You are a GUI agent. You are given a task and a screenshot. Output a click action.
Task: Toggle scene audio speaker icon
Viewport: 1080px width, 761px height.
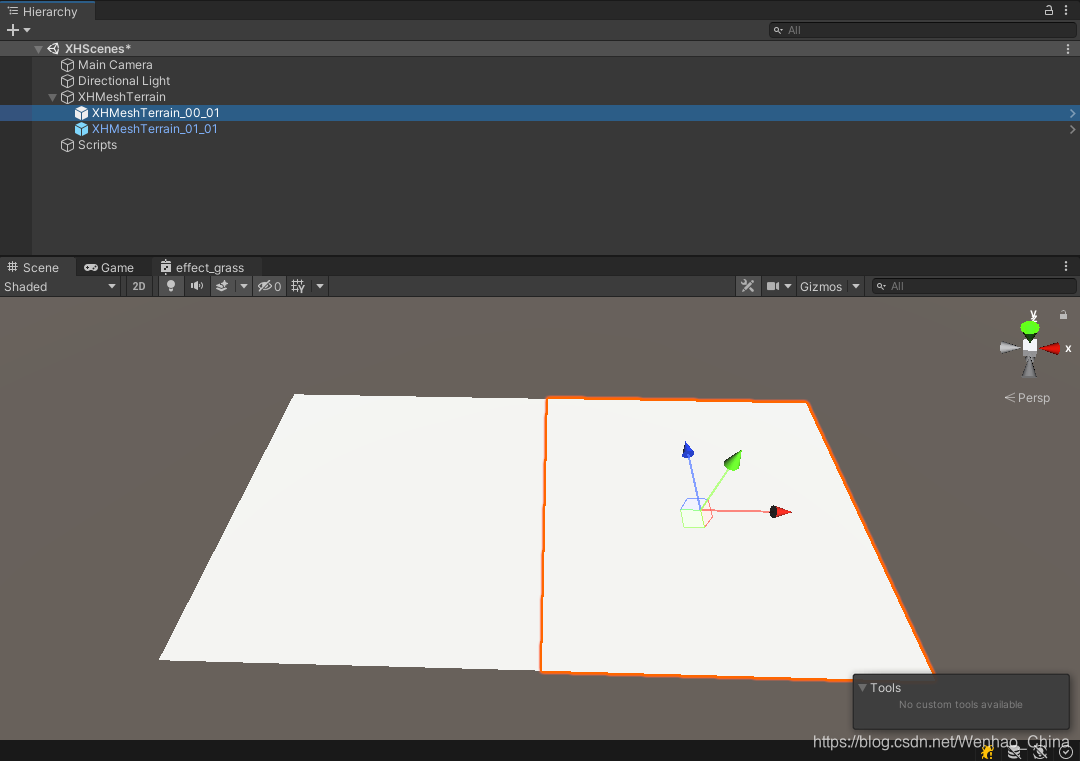pos(197,286)
